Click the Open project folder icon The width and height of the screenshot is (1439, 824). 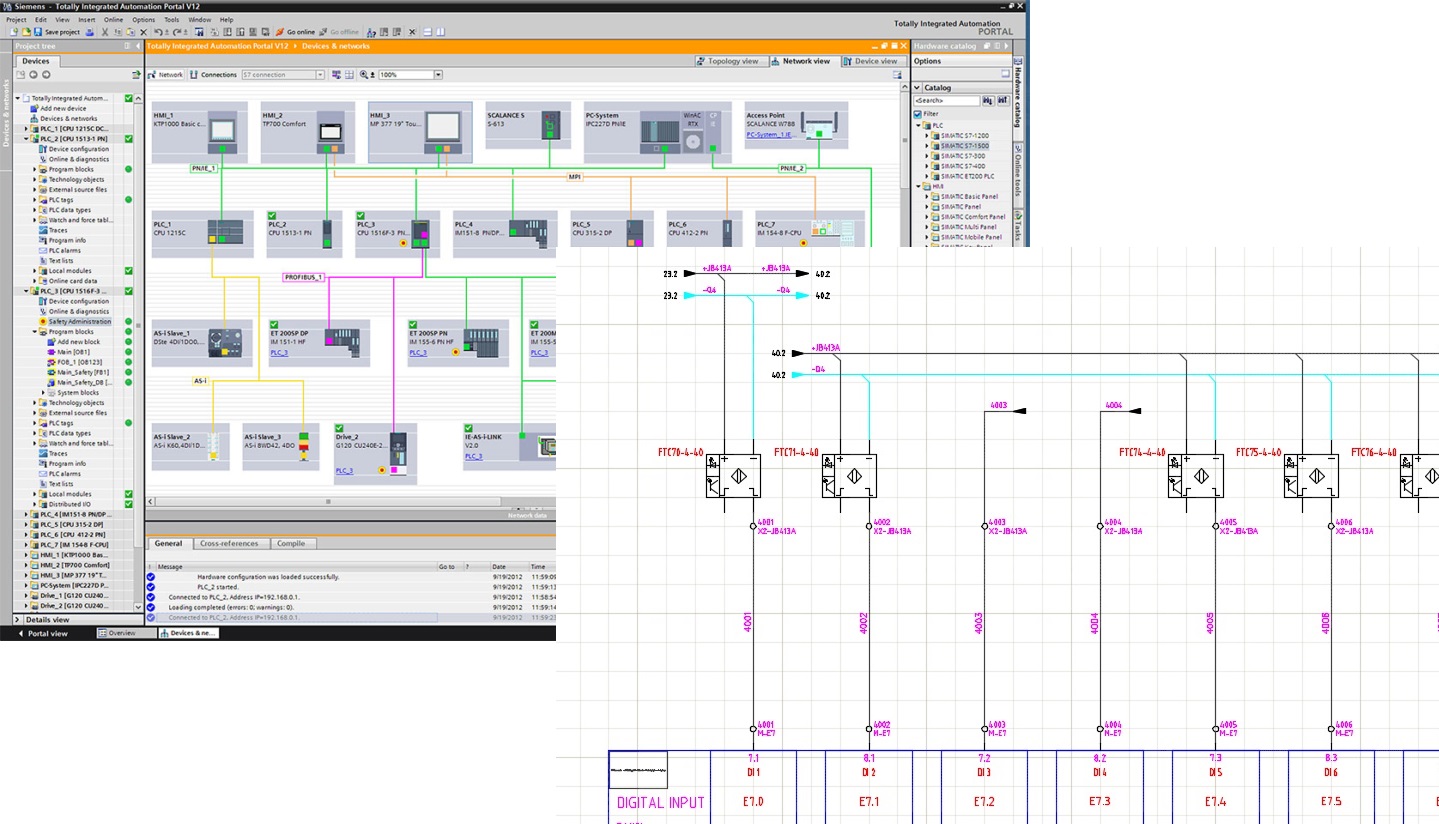pos(26,32)
